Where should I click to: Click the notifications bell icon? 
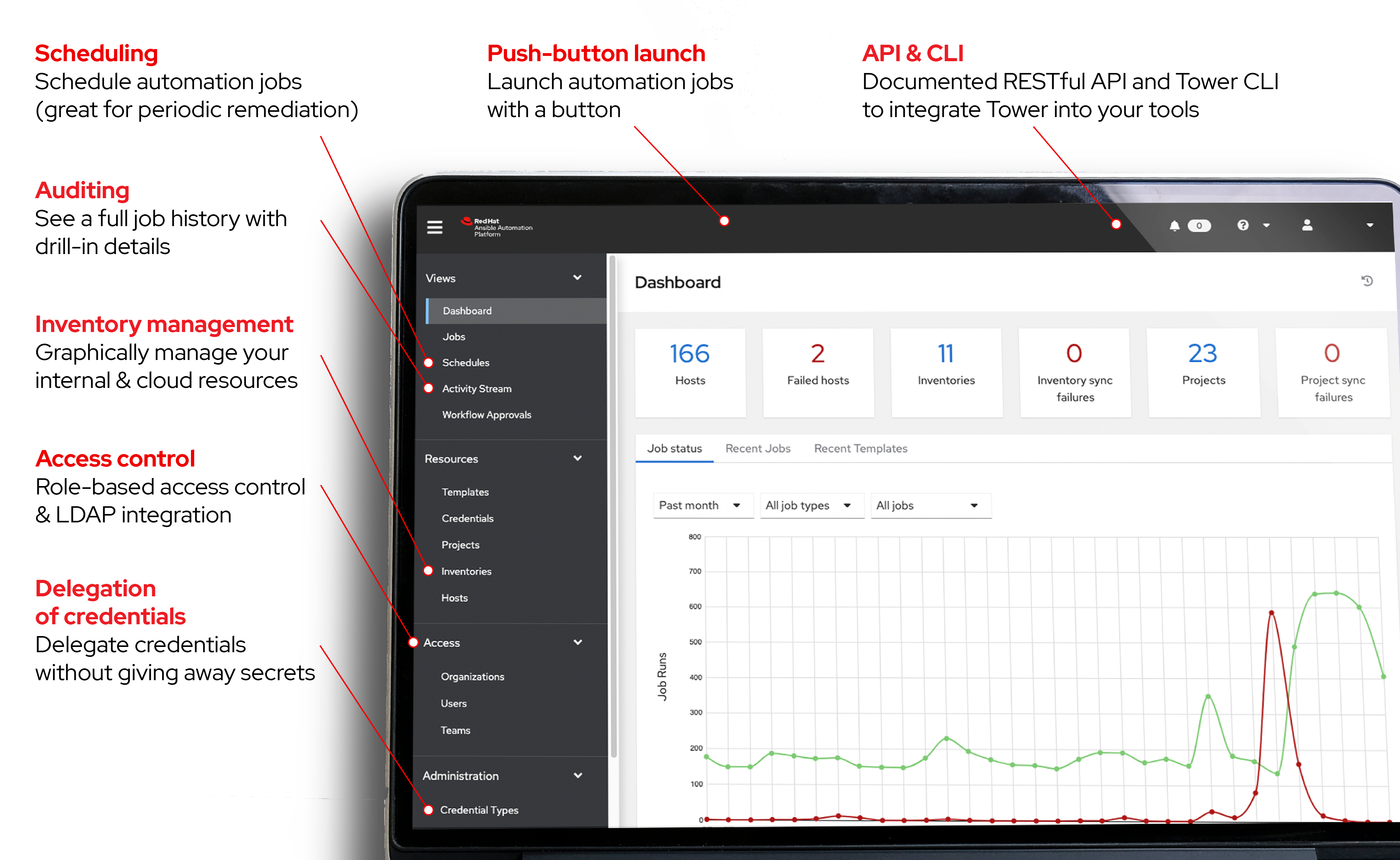click(x=1174, y=226)
